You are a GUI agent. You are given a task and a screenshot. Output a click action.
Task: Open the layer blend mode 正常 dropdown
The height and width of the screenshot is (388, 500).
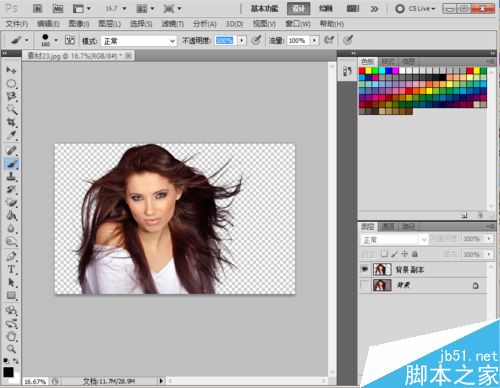tap(394, 239)
